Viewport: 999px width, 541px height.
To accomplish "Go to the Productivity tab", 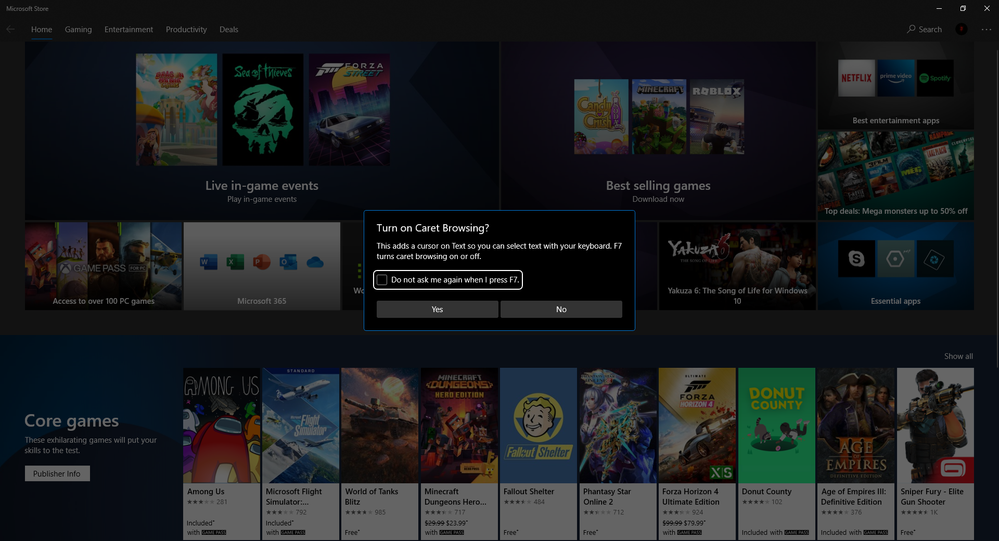I will pos(186,29).
